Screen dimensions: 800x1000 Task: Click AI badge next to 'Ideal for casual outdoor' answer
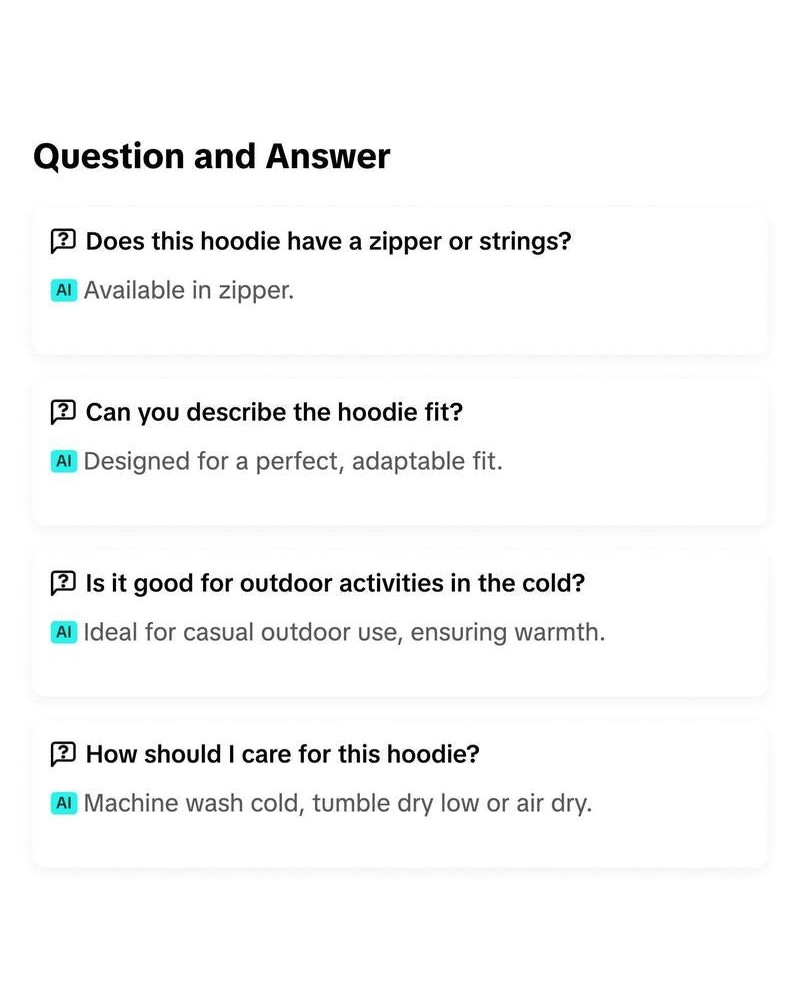tap(64, 632)
